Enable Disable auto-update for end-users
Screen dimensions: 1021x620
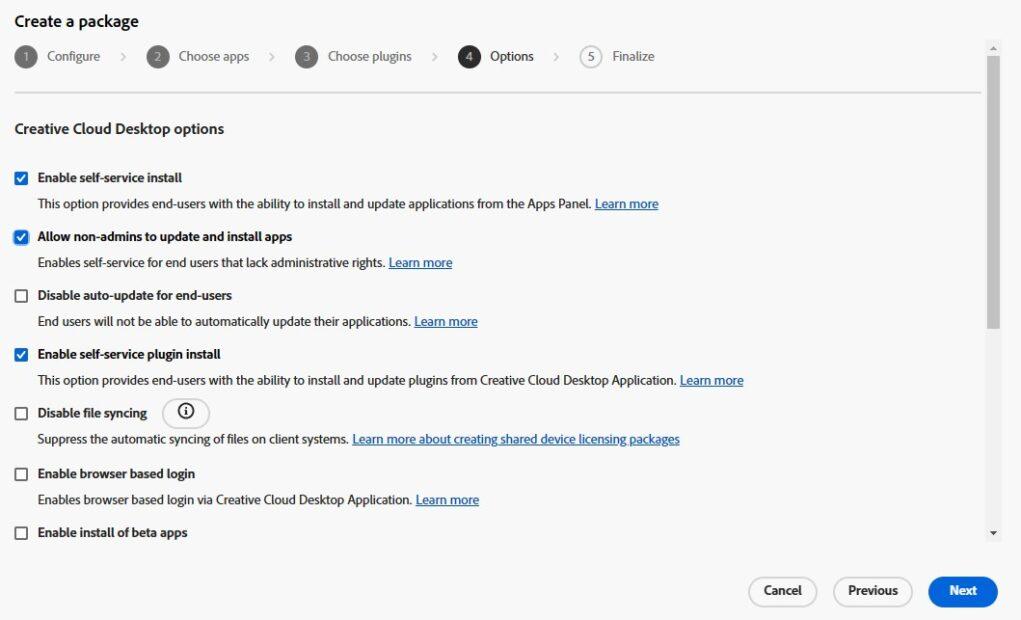pos(21,295)
